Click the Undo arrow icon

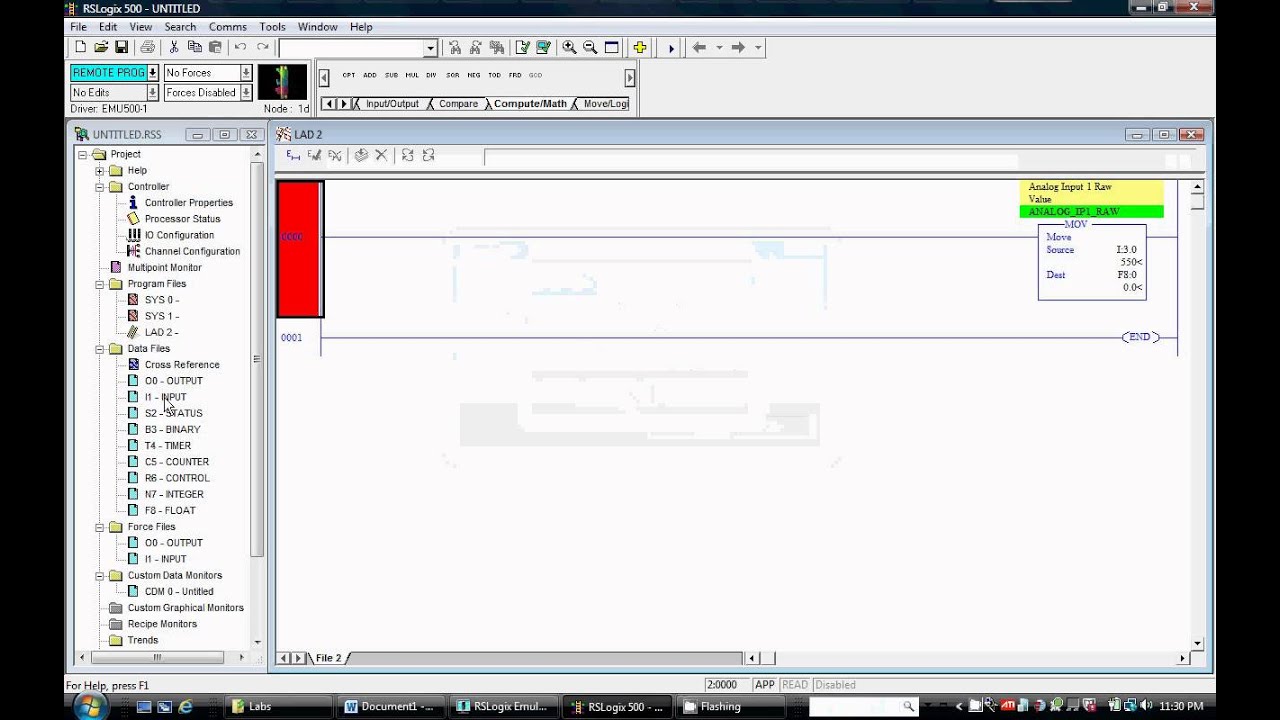tap(240, 47)
